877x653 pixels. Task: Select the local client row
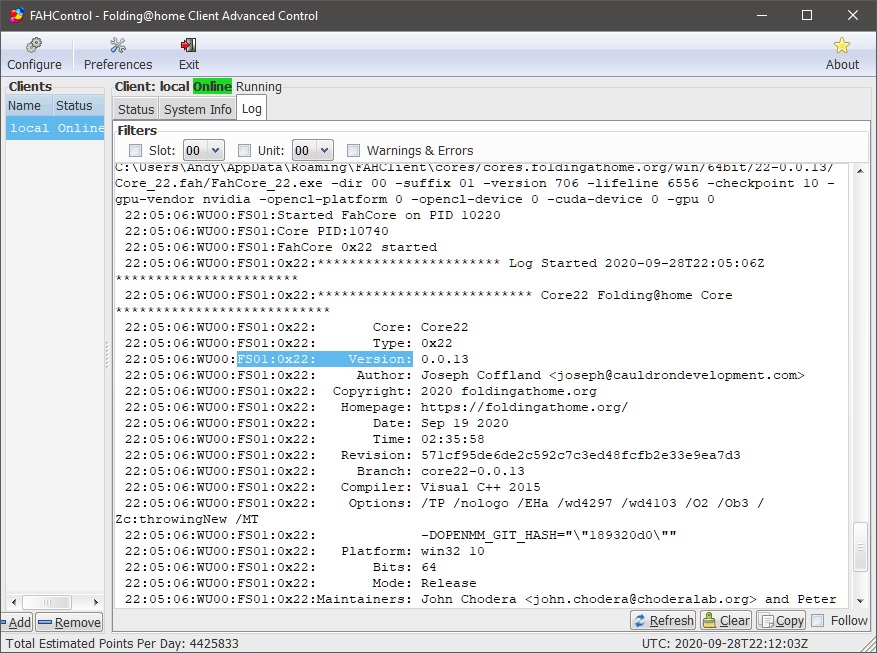55,128
